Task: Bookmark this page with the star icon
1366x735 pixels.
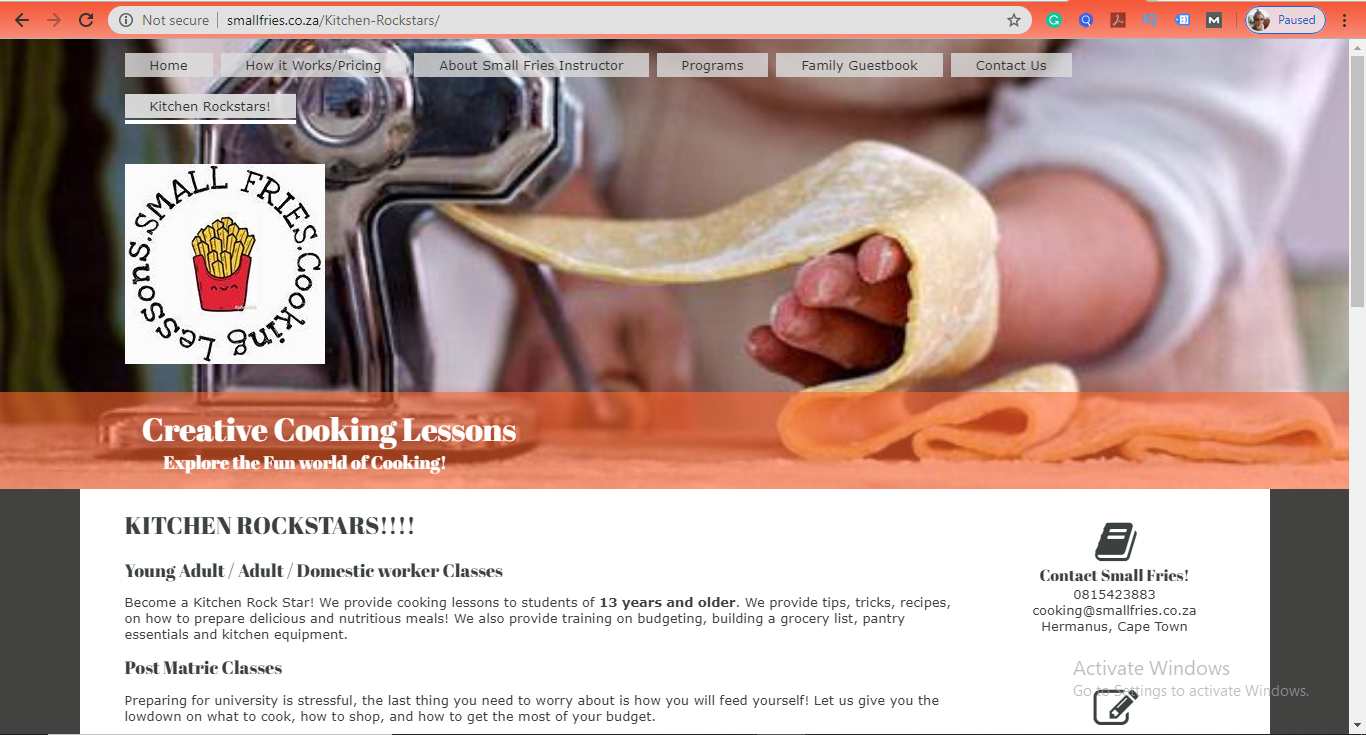Action: [1014, 20]
